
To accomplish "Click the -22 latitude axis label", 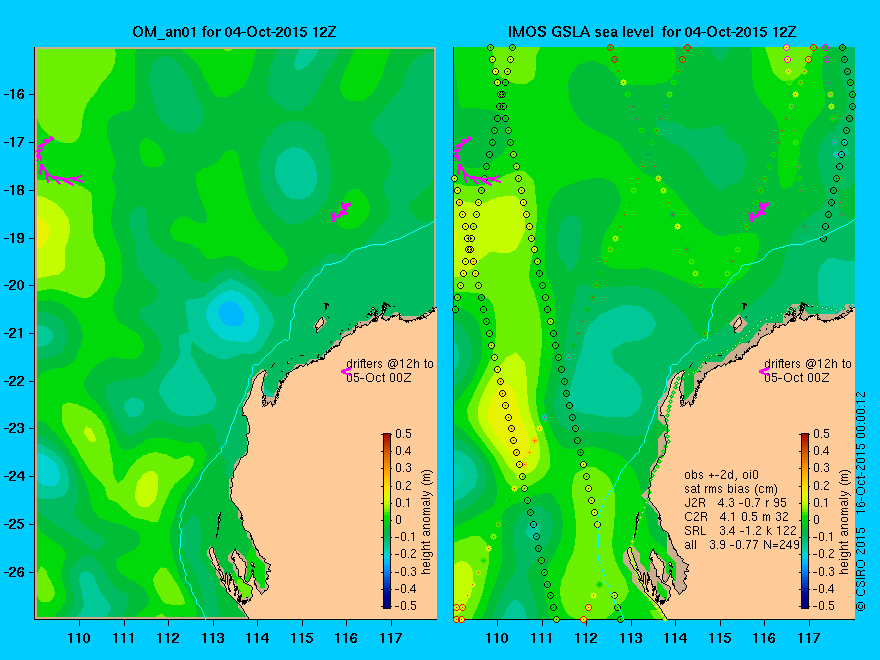I will [x=14, y=381].
